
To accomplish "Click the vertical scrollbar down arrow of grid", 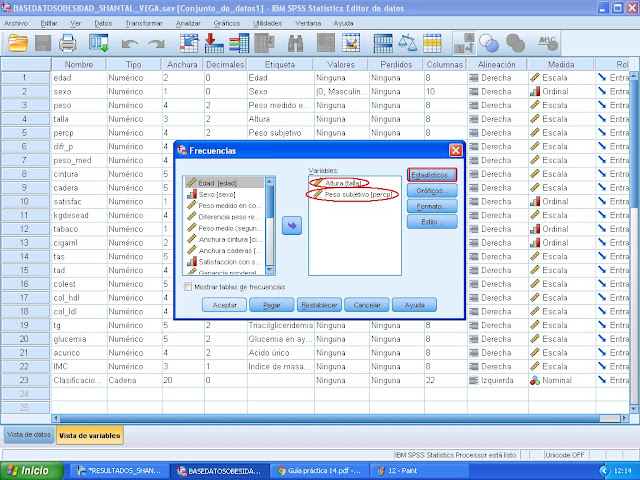I will (633, 408).
